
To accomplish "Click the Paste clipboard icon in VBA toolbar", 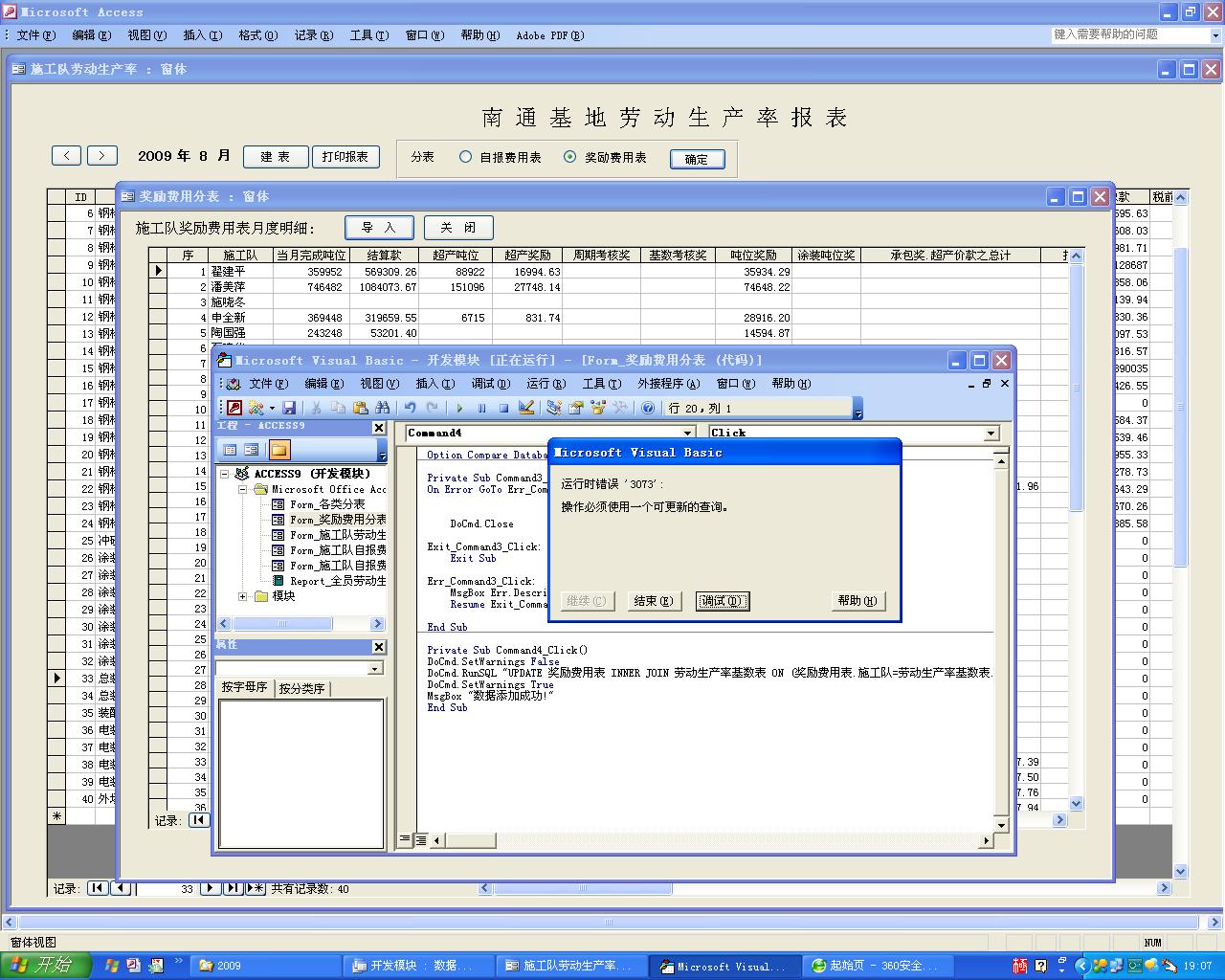I will tap(360, 408).
